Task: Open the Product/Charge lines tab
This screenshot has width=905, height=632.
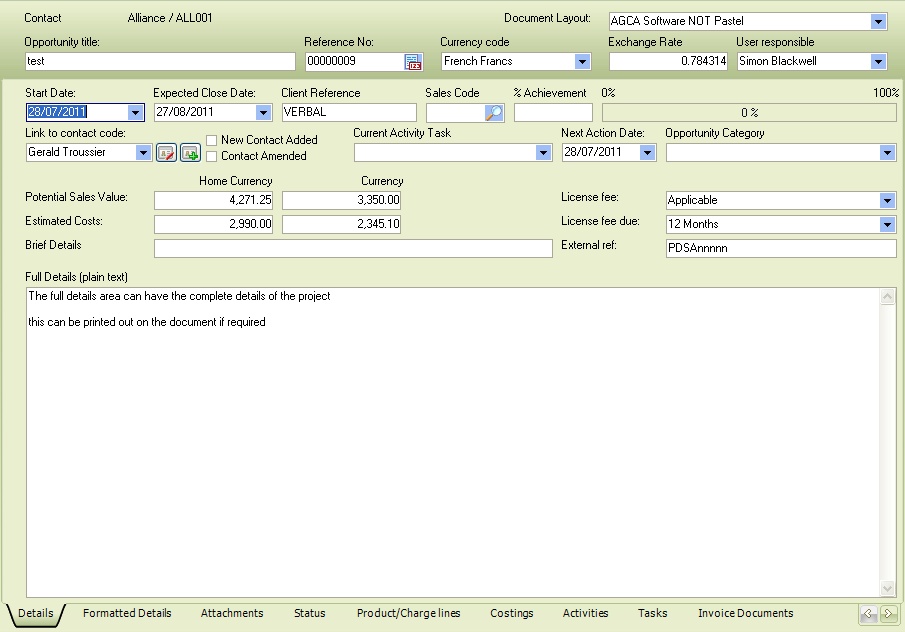Action: point(408,613)
